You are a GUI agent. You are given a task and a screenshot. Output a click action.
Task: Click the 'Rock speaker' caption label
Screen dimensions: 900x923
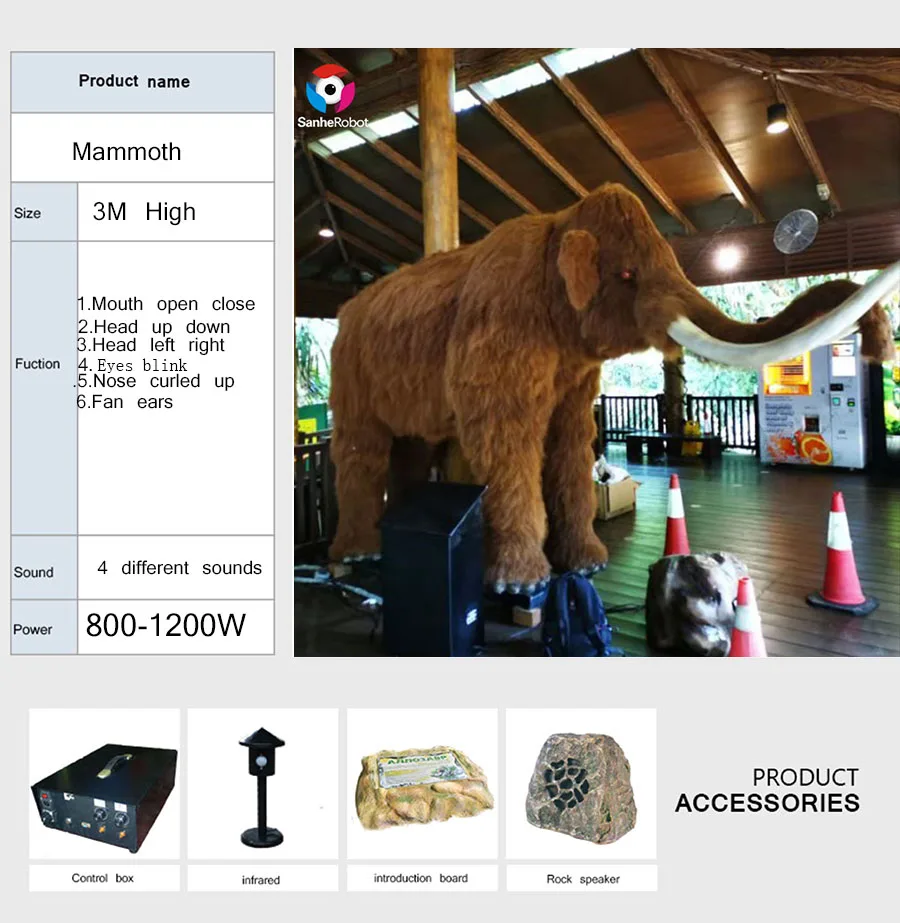click(583, 879)
